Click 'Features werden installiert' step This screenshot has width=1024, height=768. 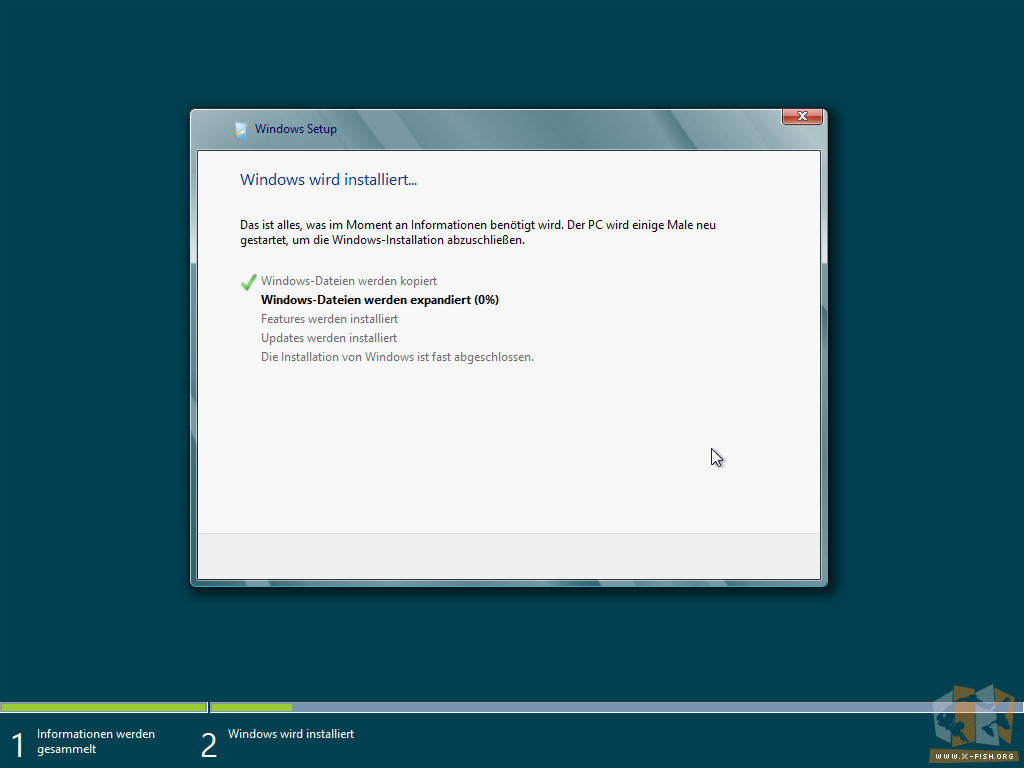click(x=329, y=319)
